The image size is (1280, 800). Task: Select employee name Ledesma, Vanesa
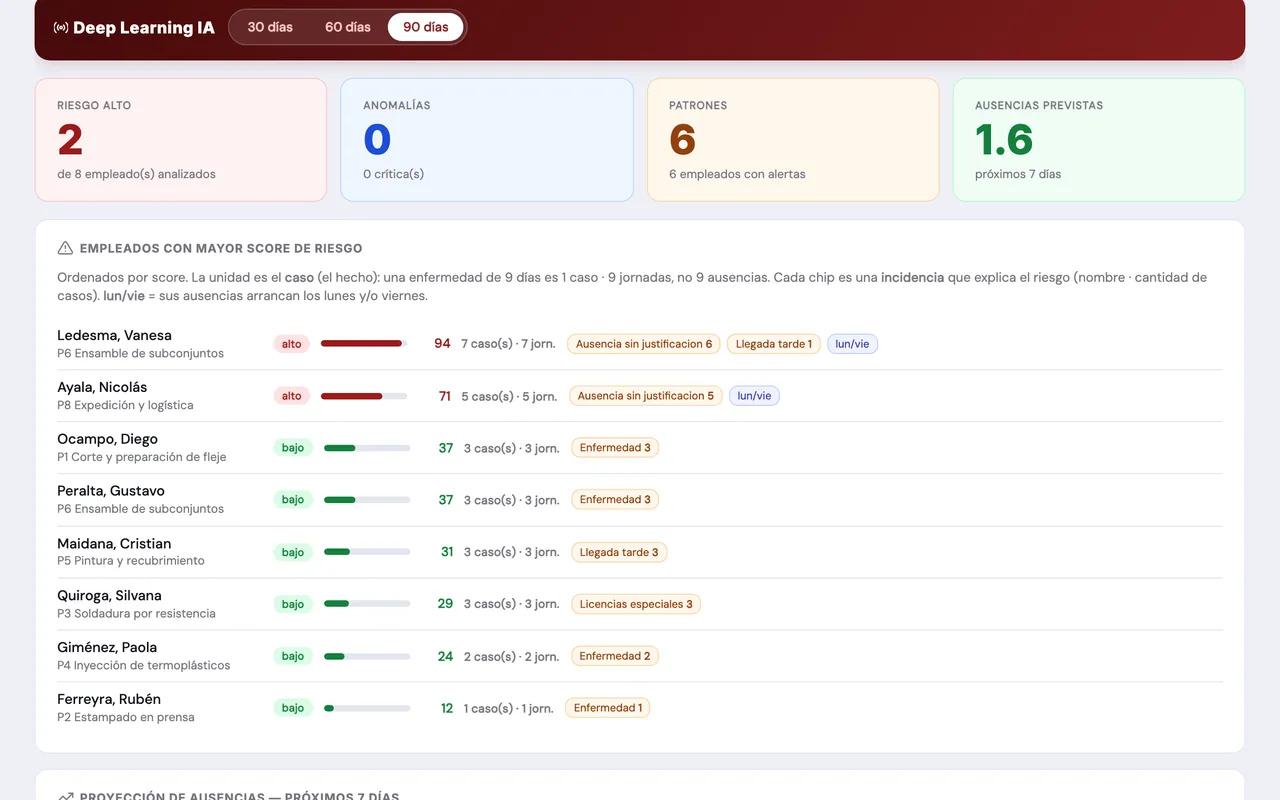114,335
